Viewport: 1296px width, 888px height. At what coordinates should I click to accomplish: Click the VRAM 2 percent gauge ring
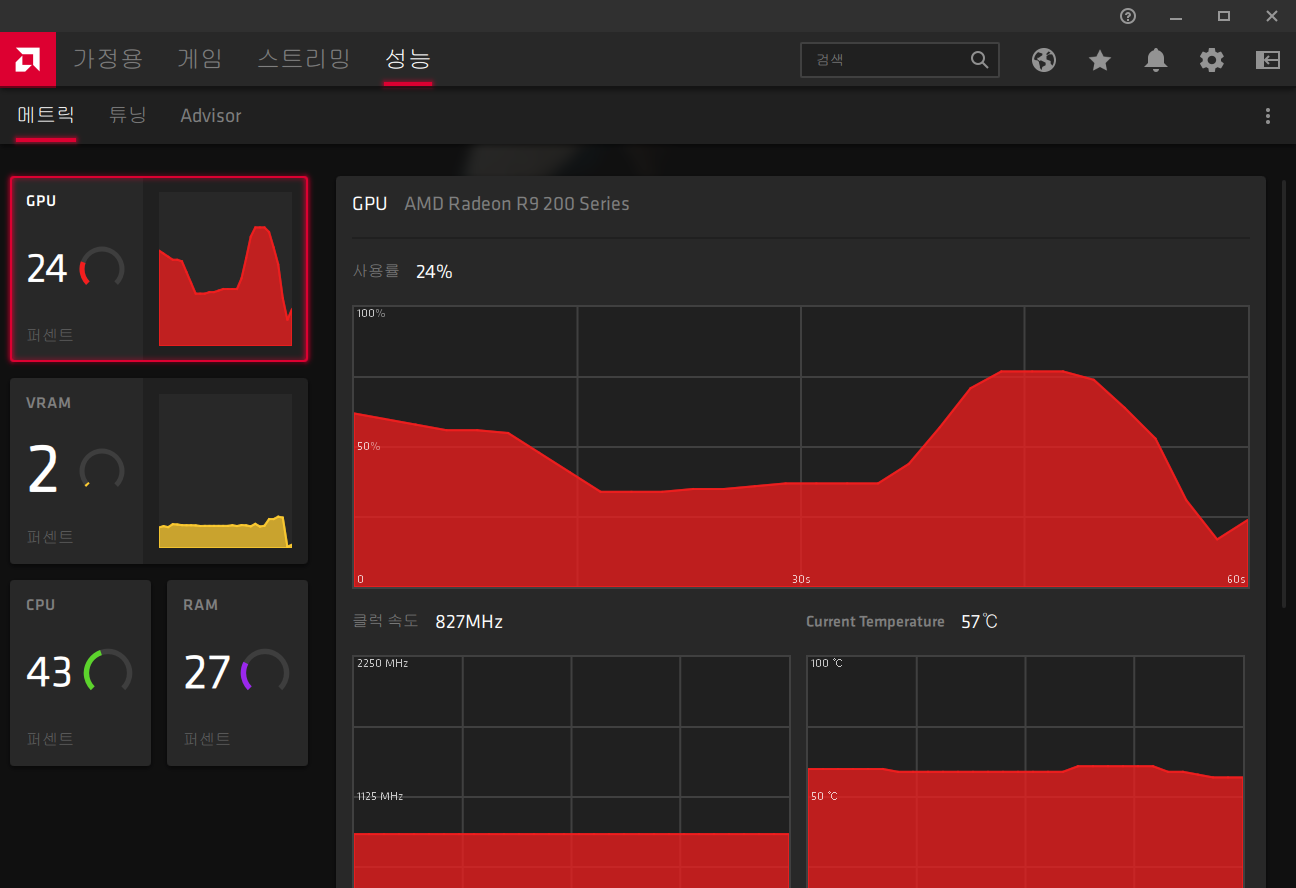click(102, 470)
